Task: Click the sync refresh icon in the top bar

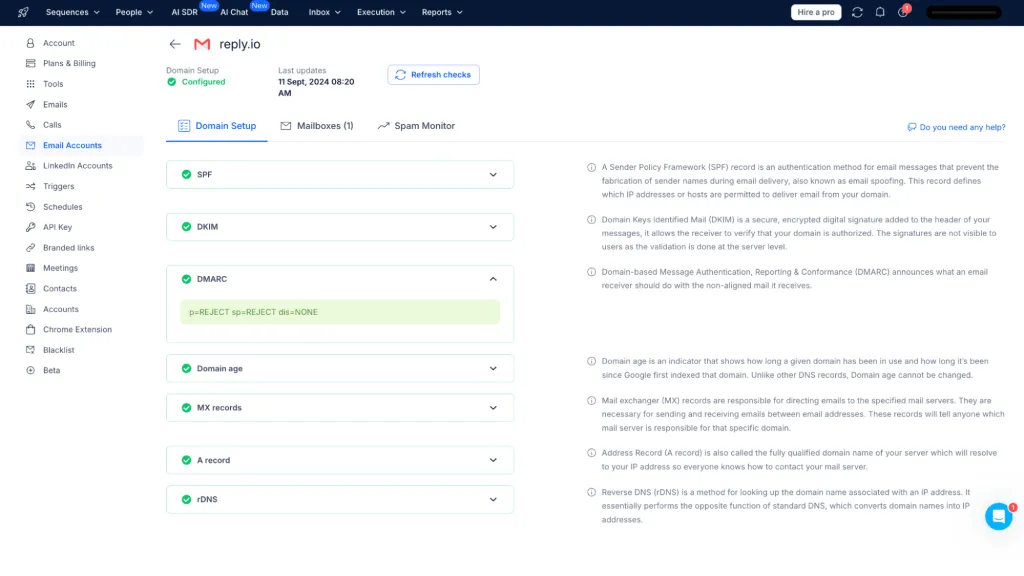Action: point(857,12)
